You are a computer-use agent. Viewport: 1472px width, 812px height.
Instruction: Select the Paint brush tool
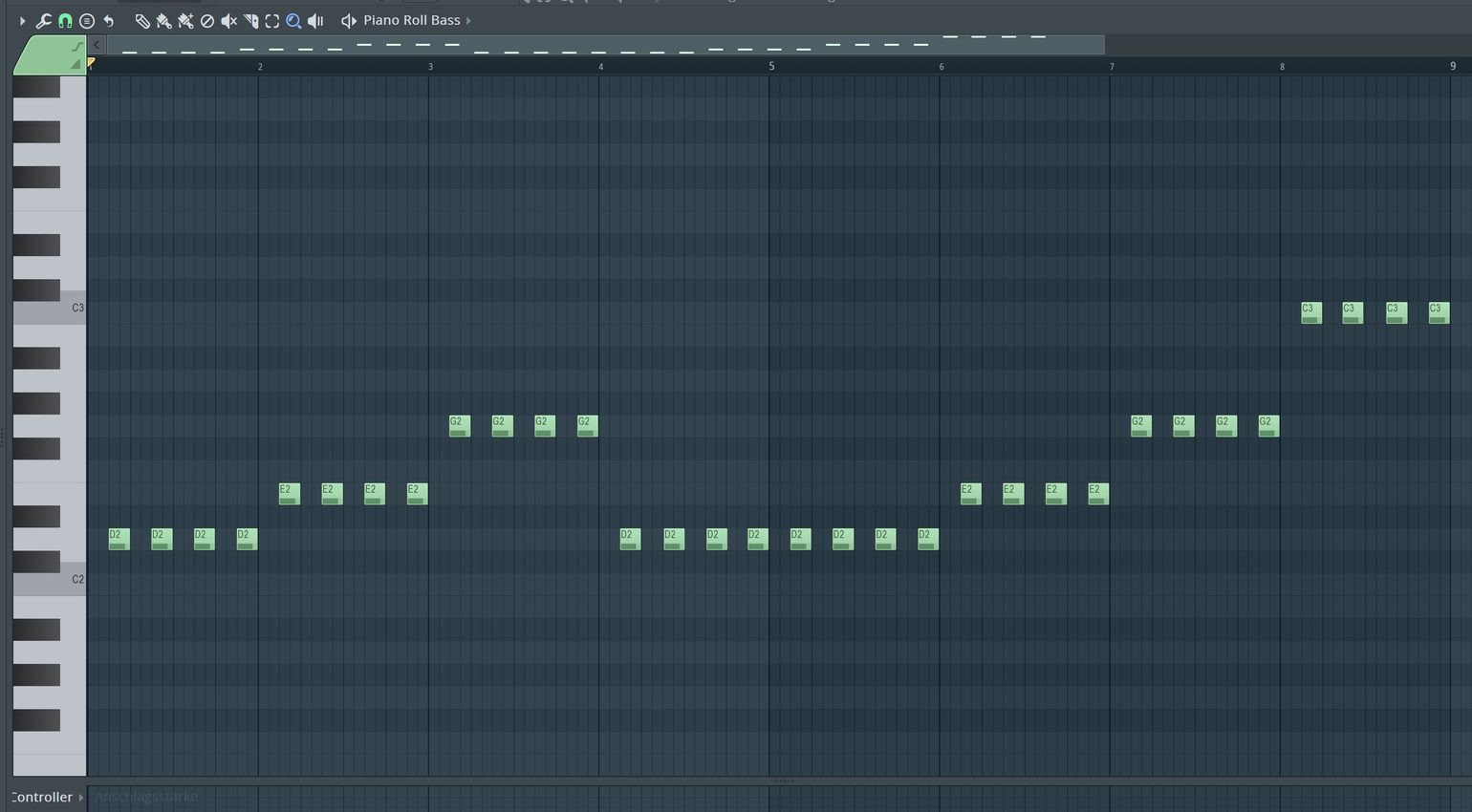163,21
